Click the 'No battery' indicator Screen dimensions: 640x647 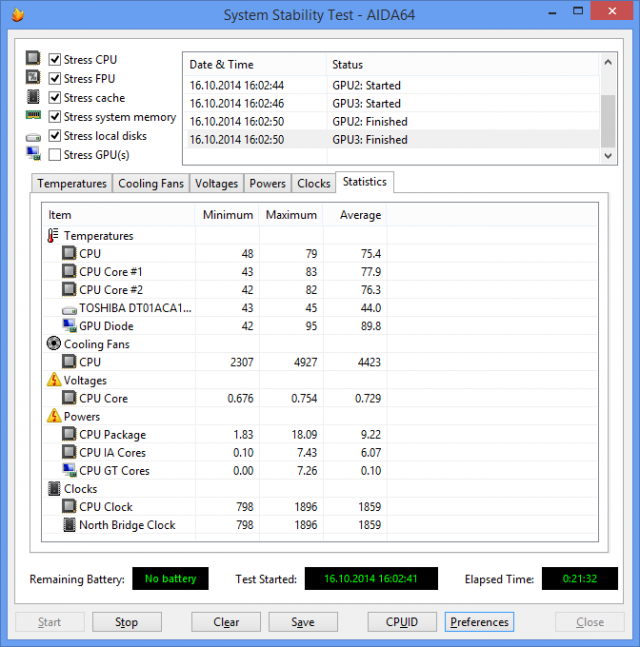click(170, 579)
